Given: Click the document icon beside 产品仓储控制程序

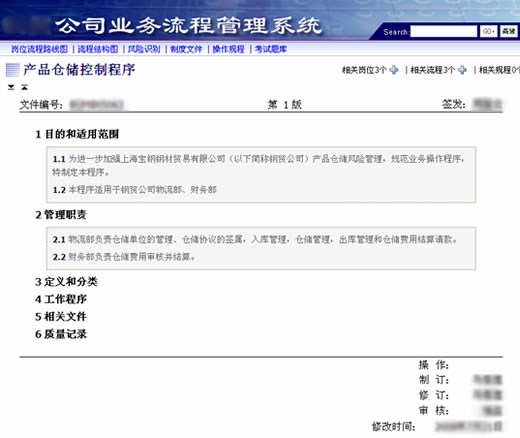Looking at the screenshot, I should coord(13,70).
